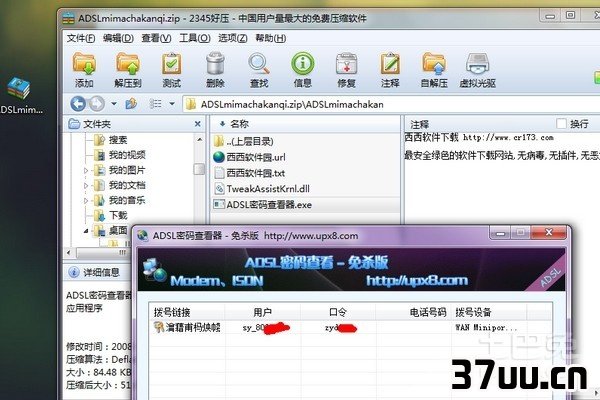Image resolution: width=600 pixels, height=400 pixels.
Task: Click the folder tree horizontal scroll left arrow
Action: [68, 252]
